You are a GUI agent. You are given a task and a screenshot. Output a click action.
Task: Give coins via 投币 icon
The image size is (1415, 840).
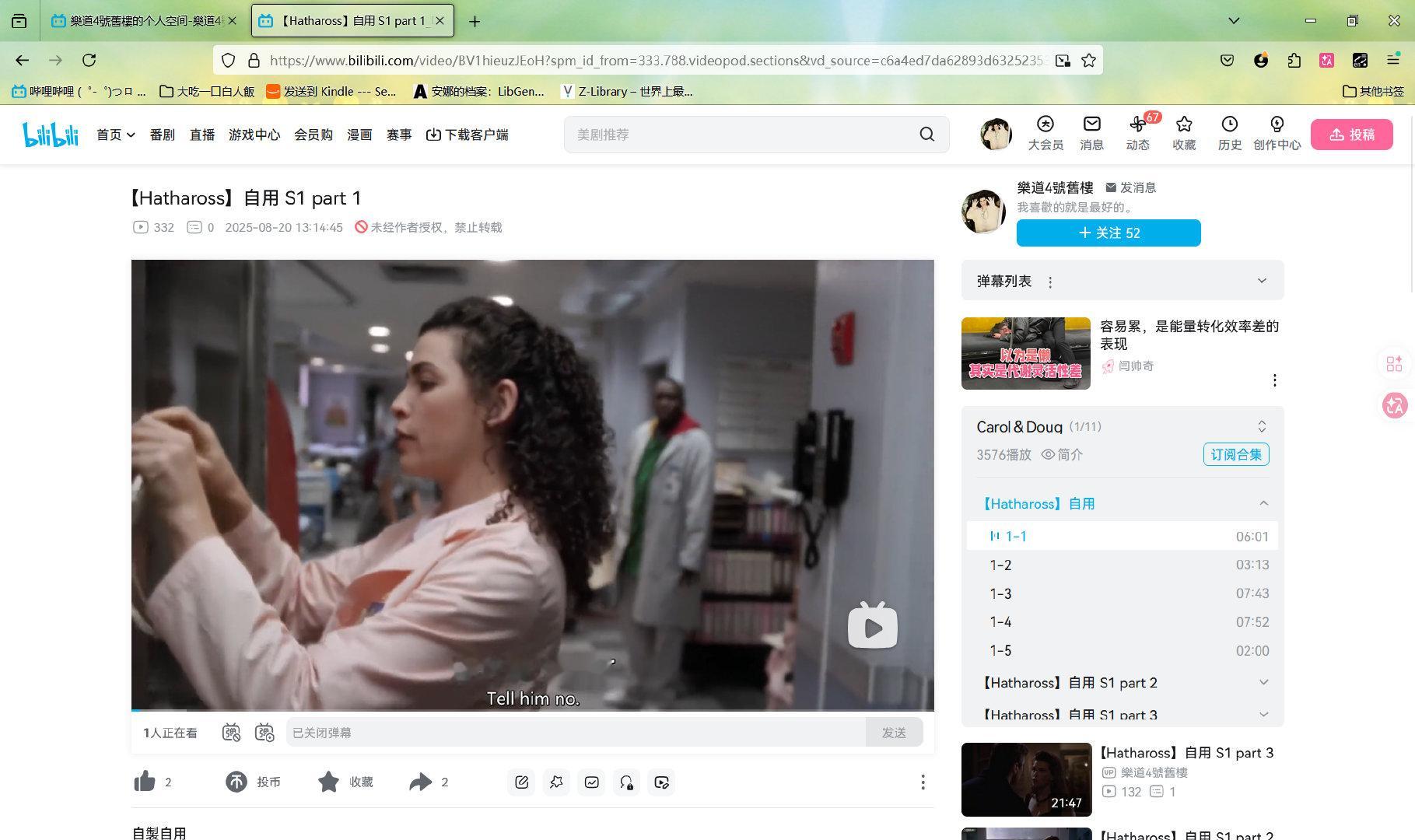[x=236, y=782]
